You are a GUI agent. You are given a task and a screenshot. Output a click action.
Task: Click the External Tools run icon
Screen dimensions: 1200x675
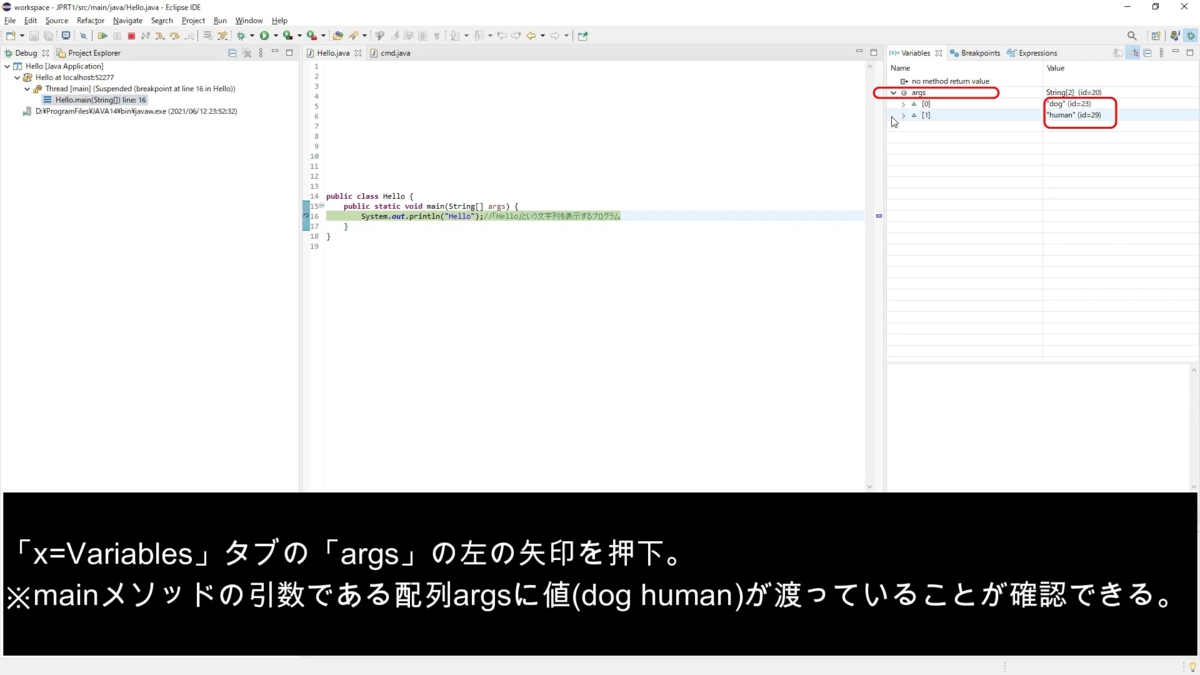(x=311, y=36)
